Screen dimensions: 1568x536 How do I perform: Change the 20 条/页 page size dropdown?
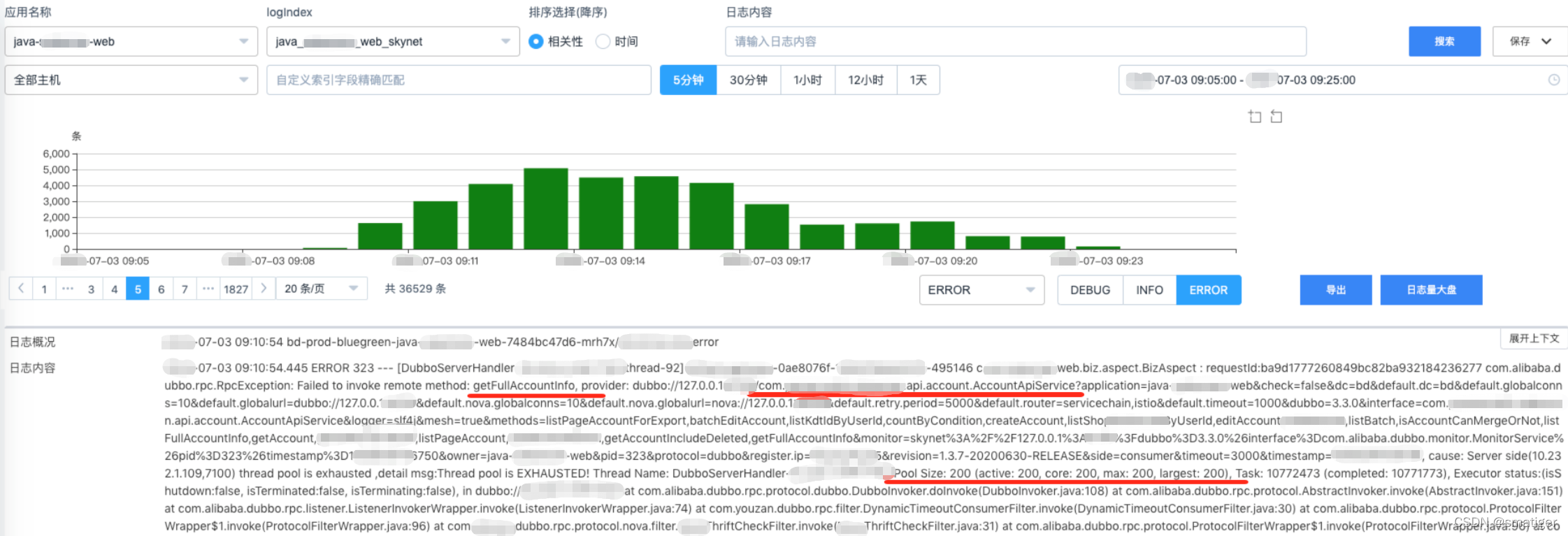coord(322,289)
